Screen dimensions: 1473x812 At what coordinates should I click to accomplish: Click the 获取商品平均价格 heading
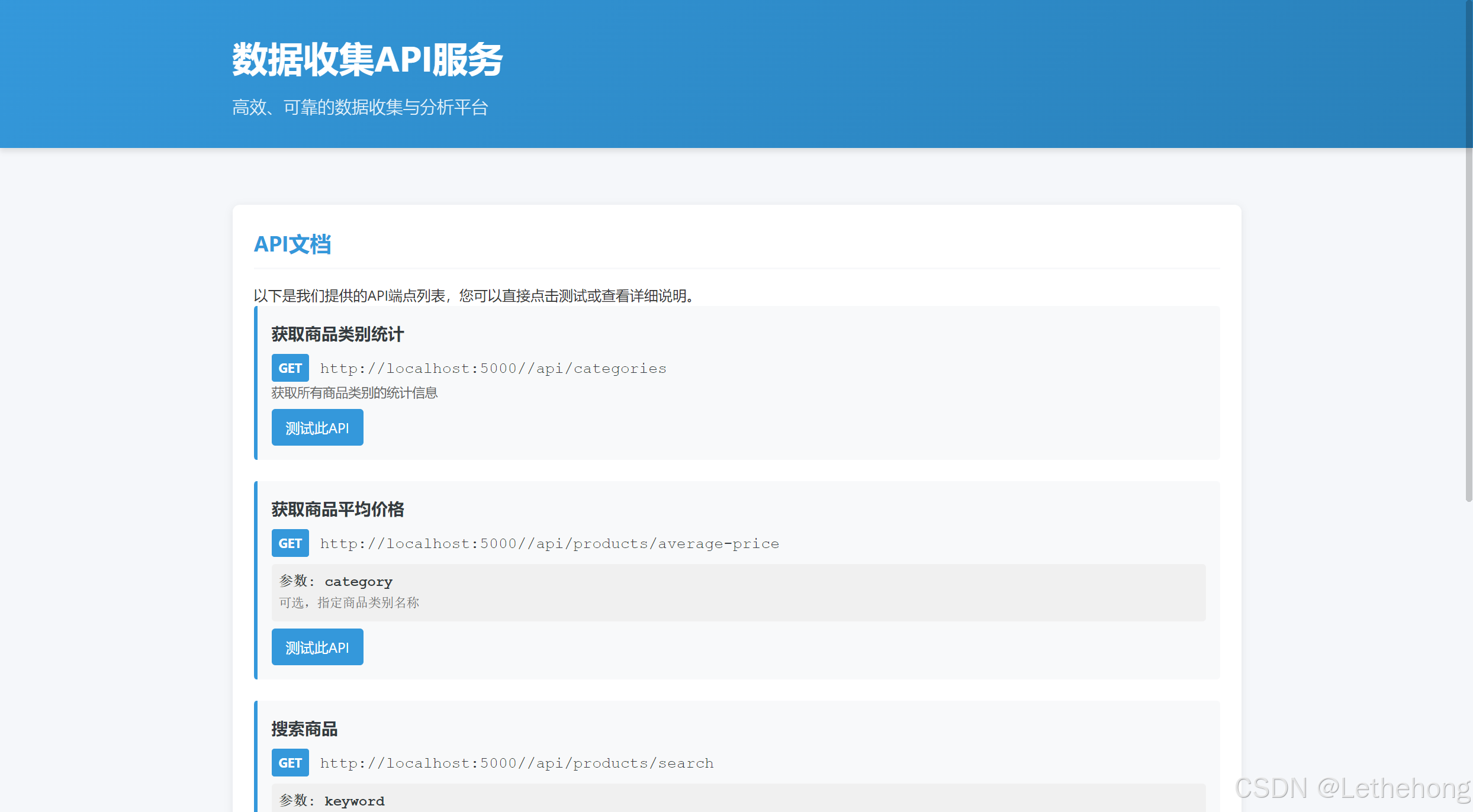pos(337,510)
